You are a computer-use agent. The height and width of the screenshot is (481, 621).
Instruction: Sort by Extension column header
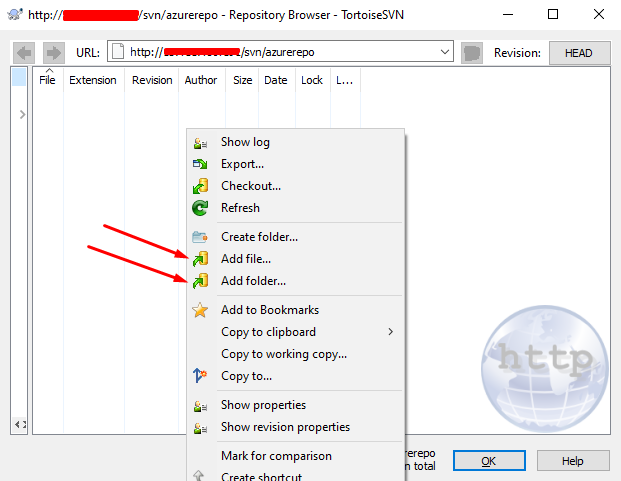click(x=93, y=80)
